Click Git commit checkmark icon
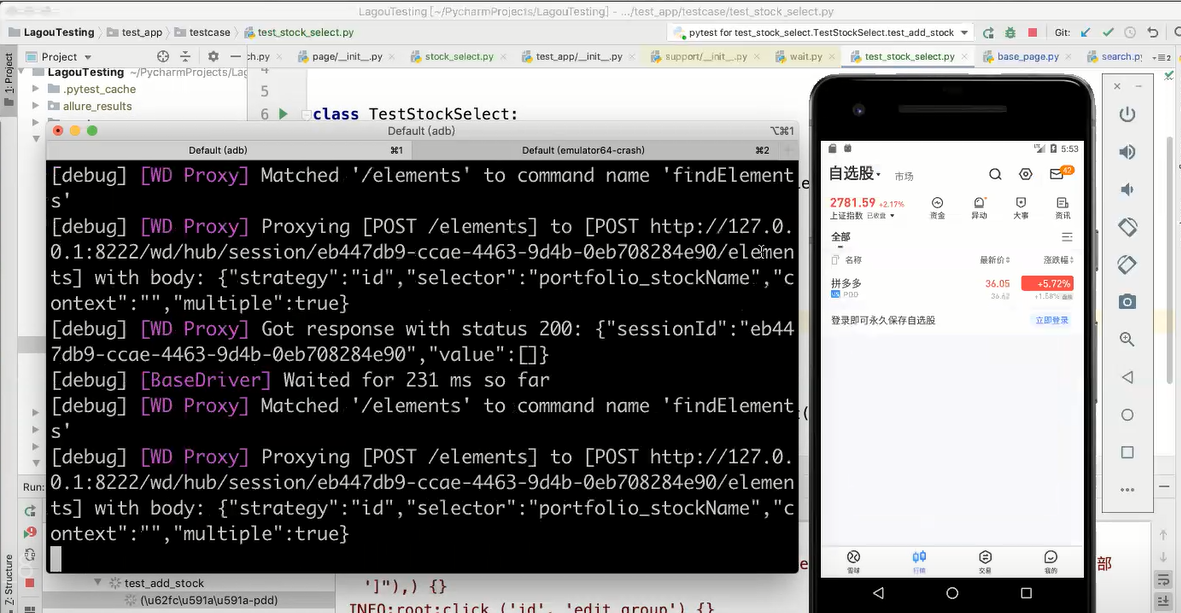 [1108, 32]
